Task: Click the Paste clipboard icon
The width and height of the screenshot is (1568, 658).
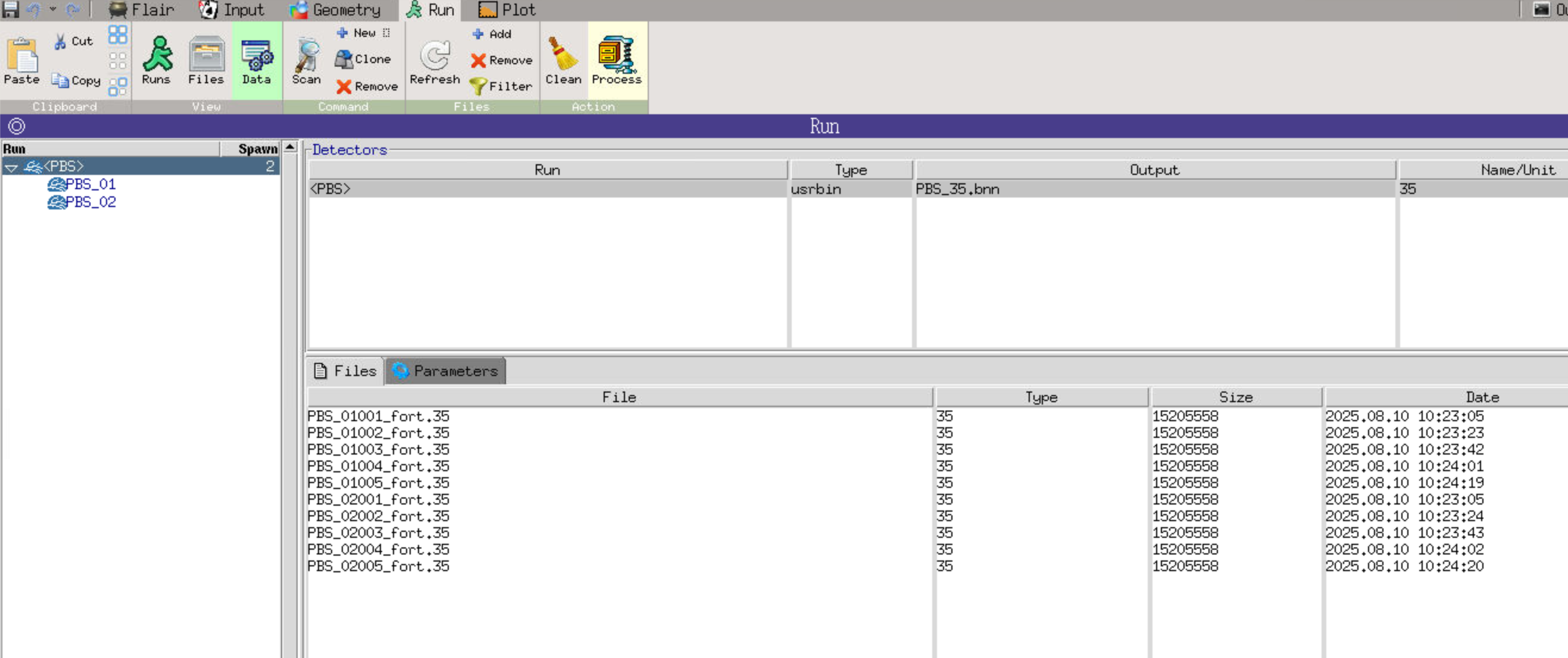Action: [x=22, y=60]
